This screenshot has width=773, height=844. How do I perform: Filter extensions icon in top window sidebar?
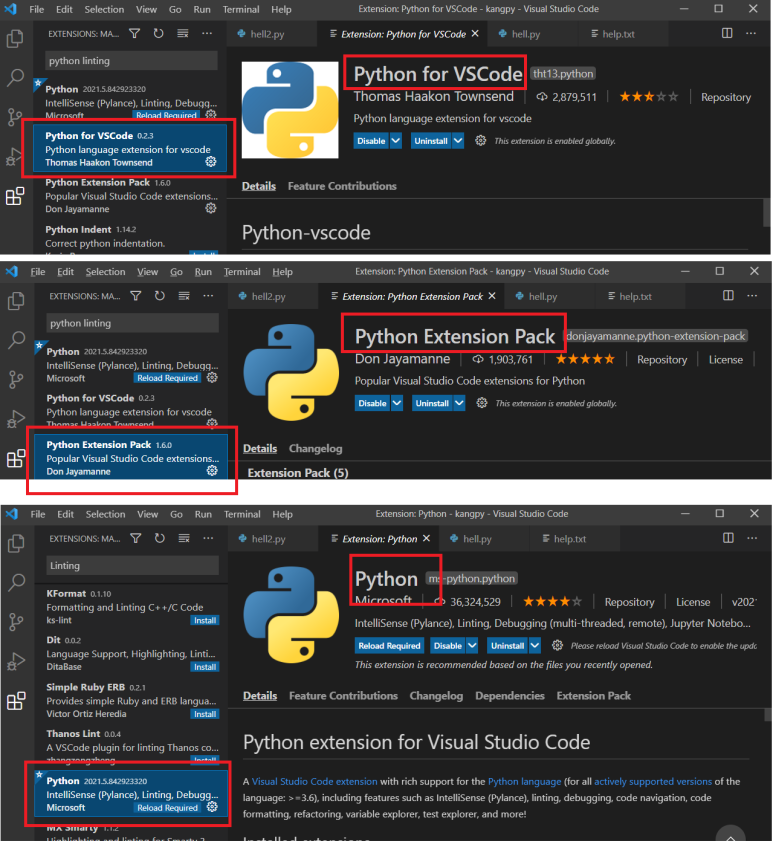tap(135, 34)
